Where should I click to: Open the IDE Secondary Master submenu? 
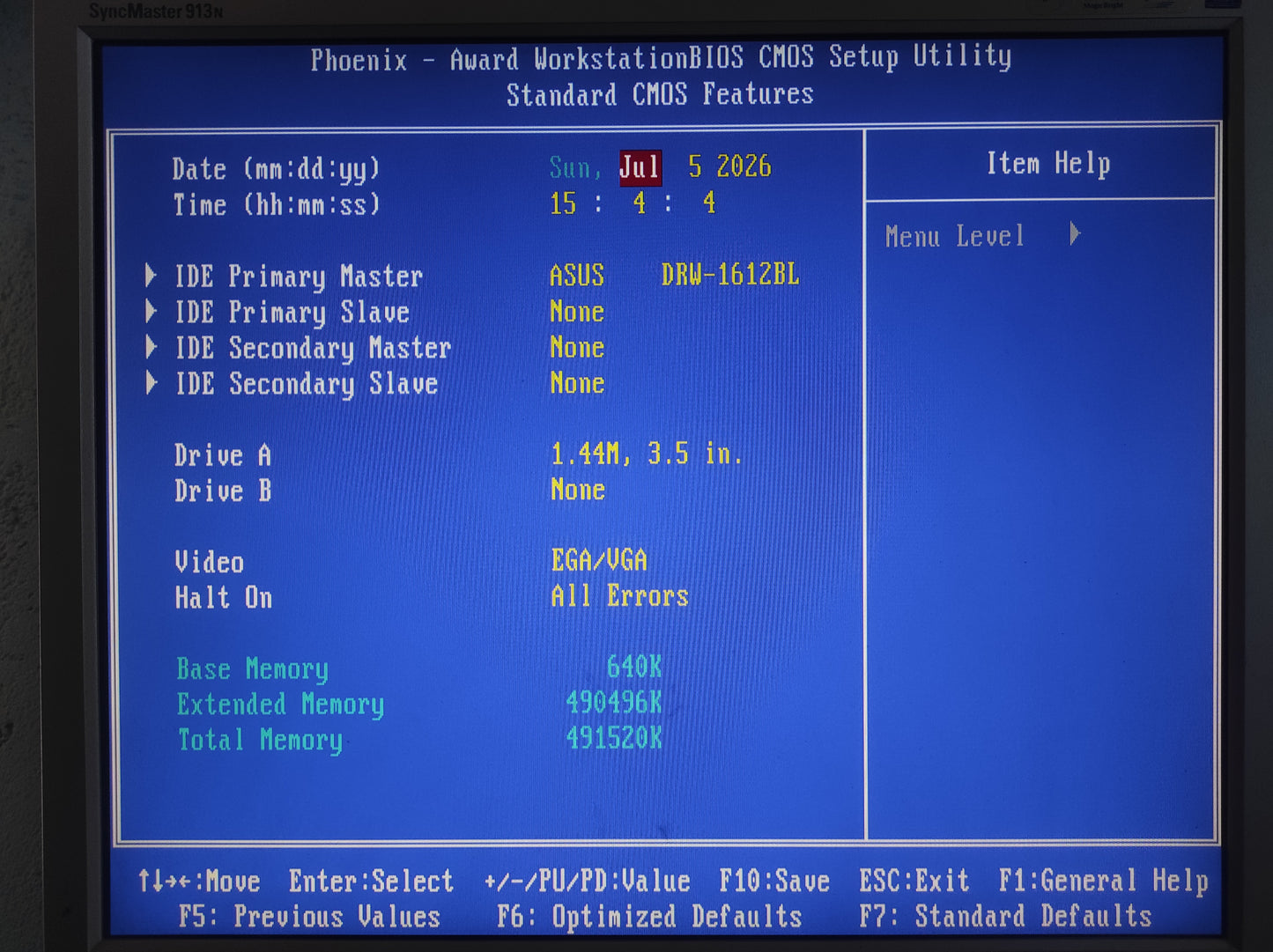pyautogui.click(x=313, y=348)
